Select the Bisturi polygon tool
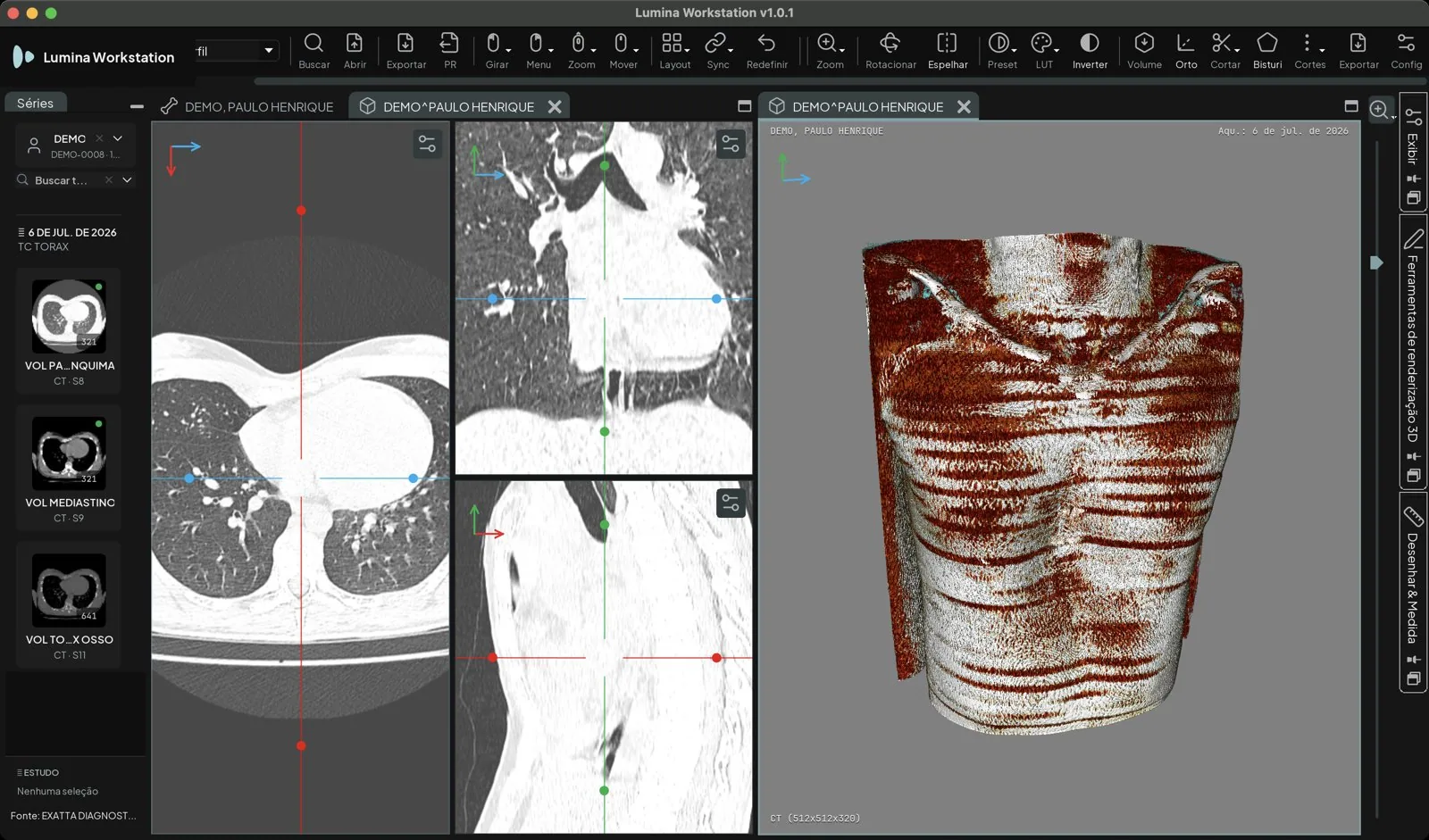Viewport: 1429px width, 840px height. [1266, 51]
